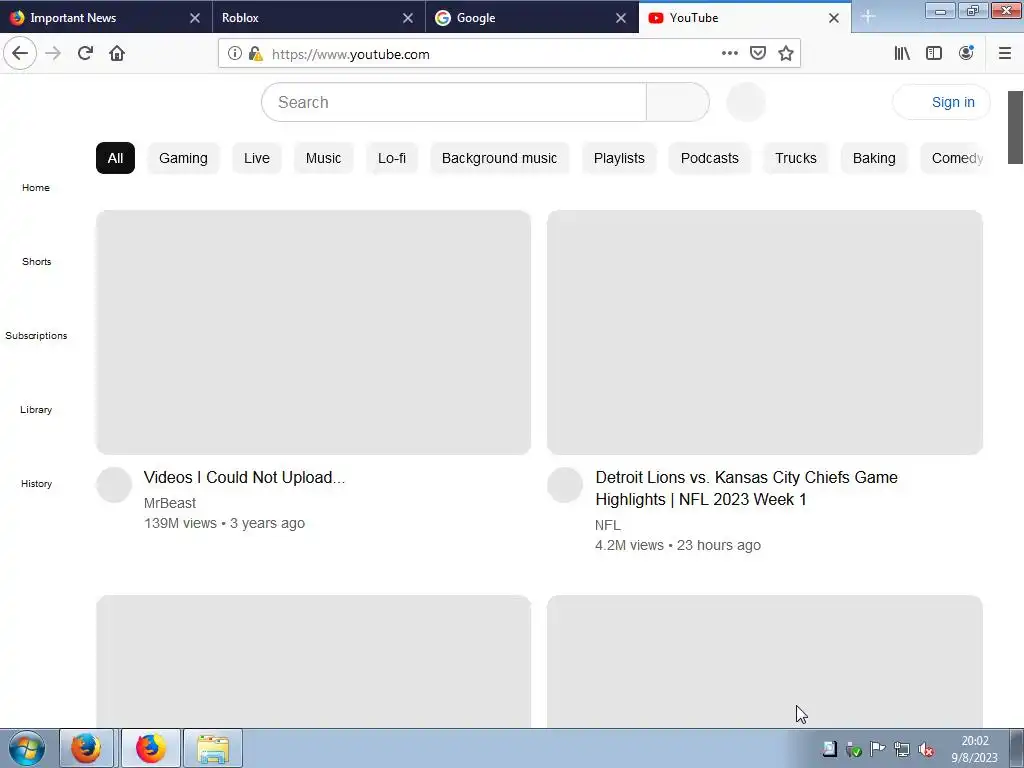
Task: Open page actions three-dot menu
Action: point(729,54)
